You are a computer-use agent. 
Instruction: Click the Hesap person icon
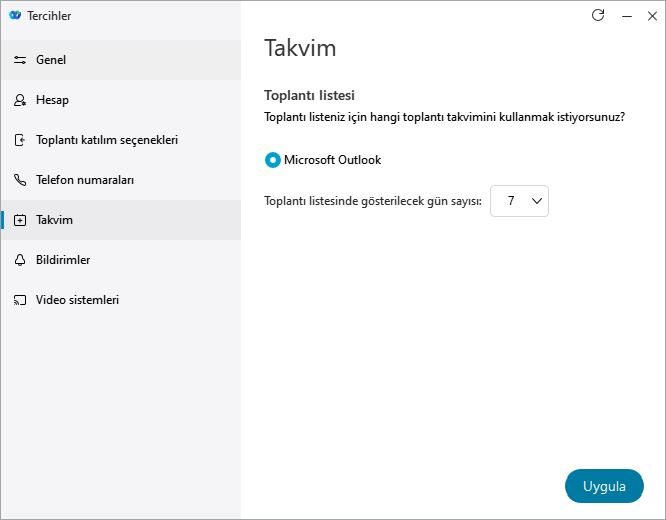[20, 100]
